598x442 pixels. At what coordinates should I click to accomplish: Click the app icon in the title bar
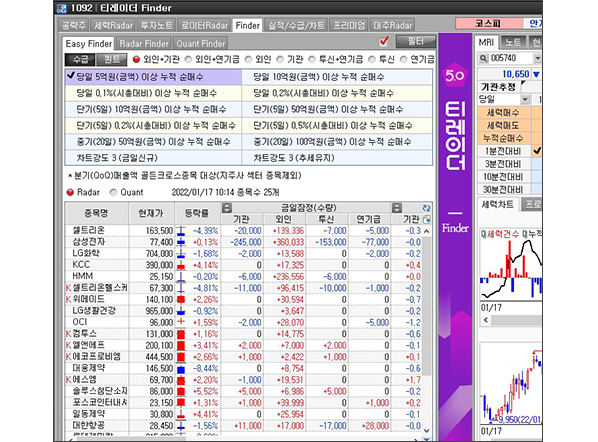tap(61, 8)
